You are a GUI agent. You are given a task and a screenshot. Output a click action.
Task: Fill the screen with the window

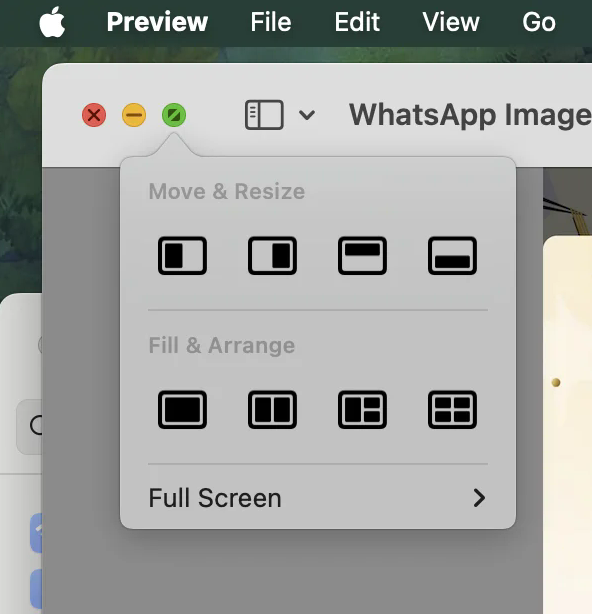182,410
